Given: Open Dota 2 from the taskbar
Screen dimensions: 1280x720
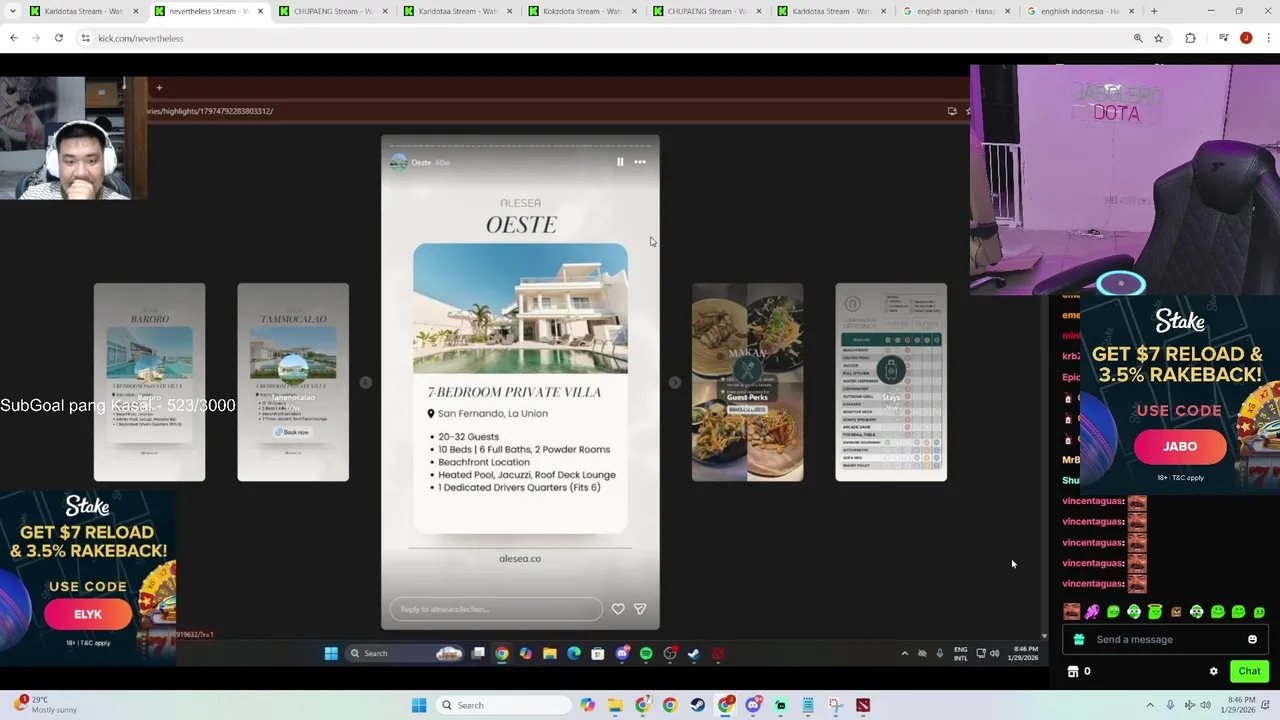Looking at the screenshot, I should [x=863, y=705].
